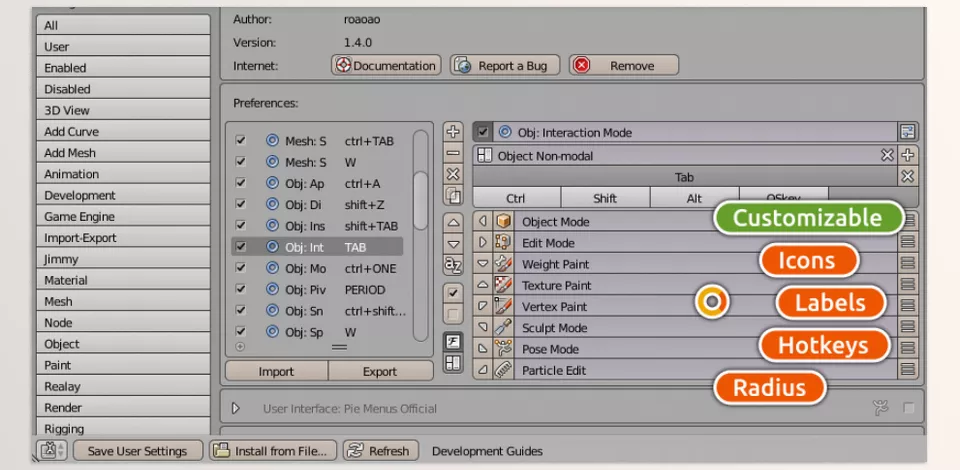The height and width of the screenshot is (470, 960).
Task: Click faded figure icon on Pie Menus Official row
Action: click(x=880, y=408)
